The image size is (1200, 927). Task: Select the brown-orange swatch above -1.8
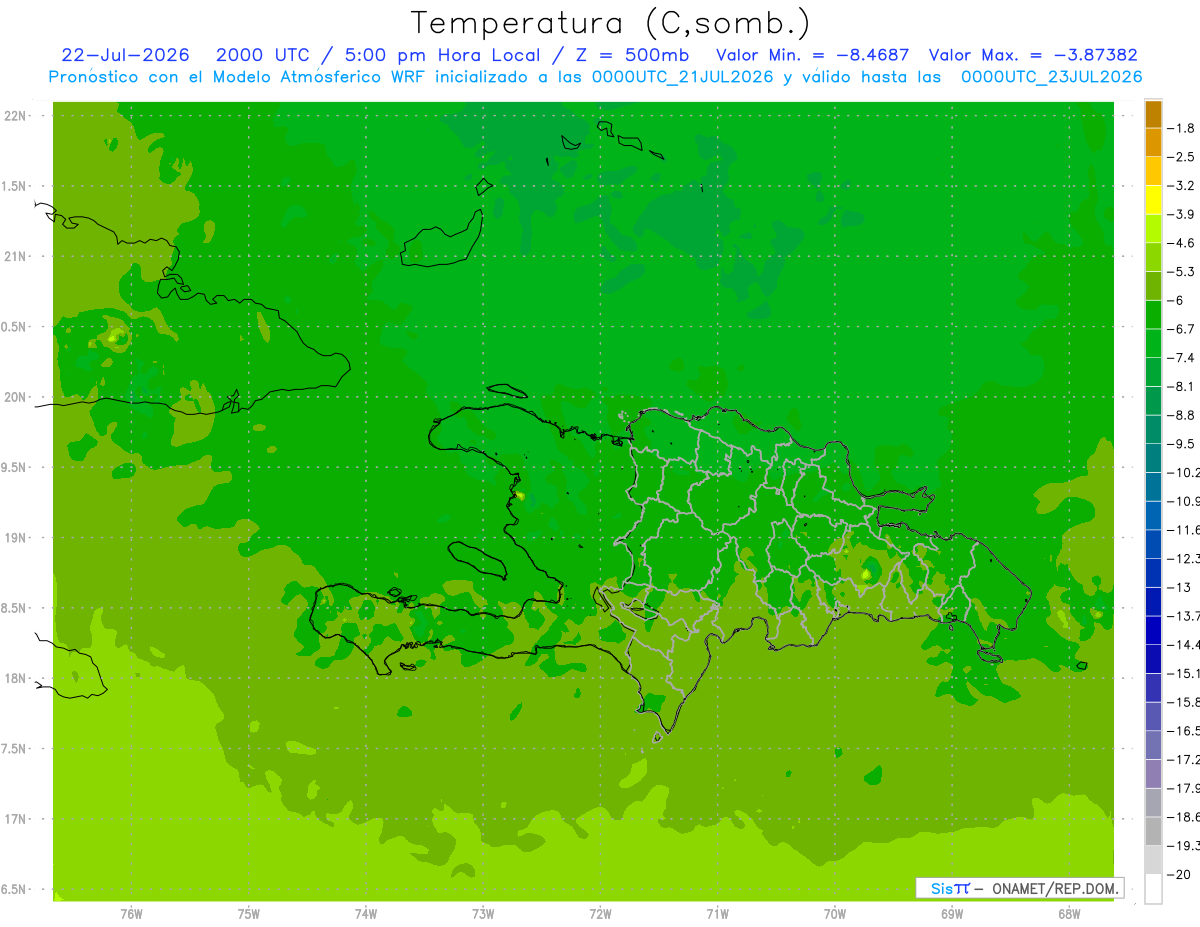(x=1153, y=114)
